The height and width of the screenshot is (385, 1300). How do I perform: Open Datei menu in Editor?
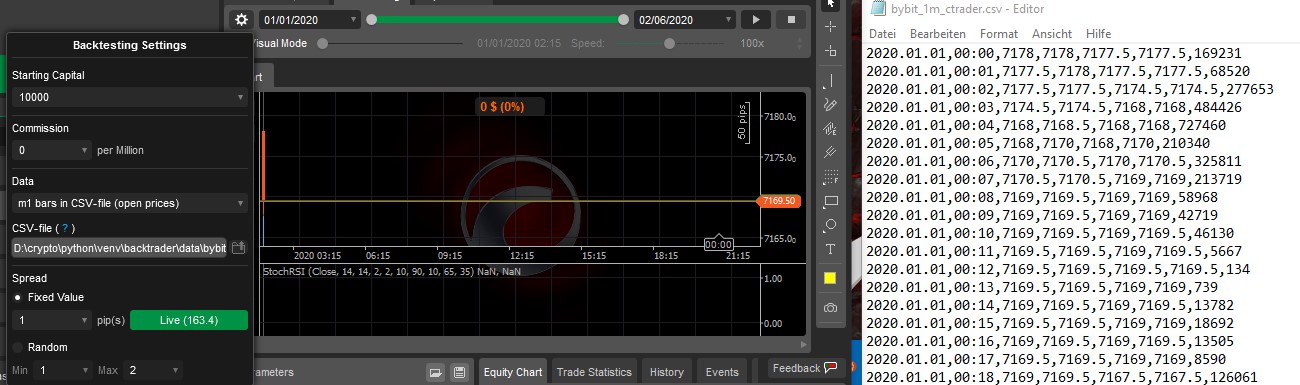point(882,33)
